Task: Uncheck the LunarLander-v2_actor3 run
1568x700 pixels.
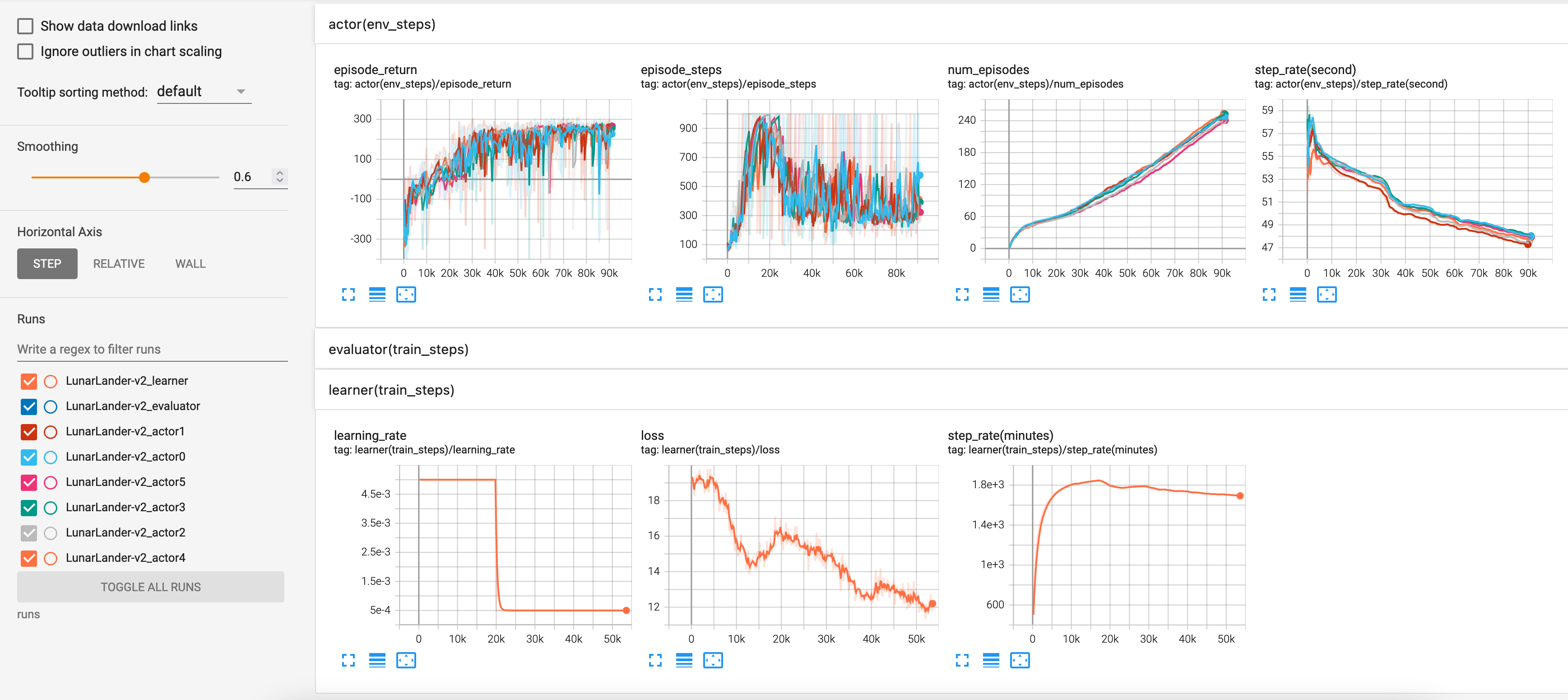Action: click(x=28, y=508)
